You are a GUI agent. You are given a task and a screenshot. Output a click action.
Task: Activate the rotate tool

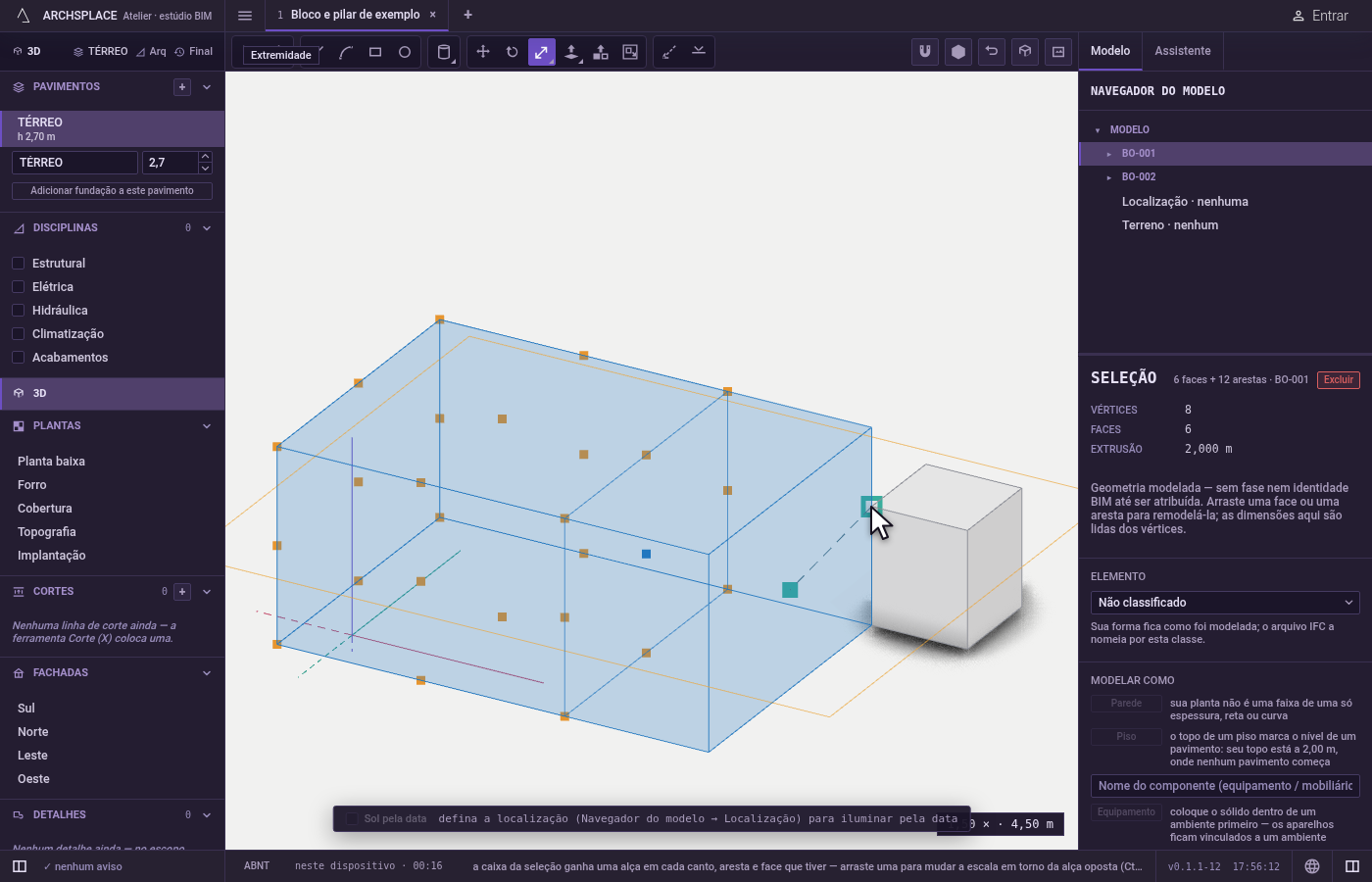click(x=513, y=52)
